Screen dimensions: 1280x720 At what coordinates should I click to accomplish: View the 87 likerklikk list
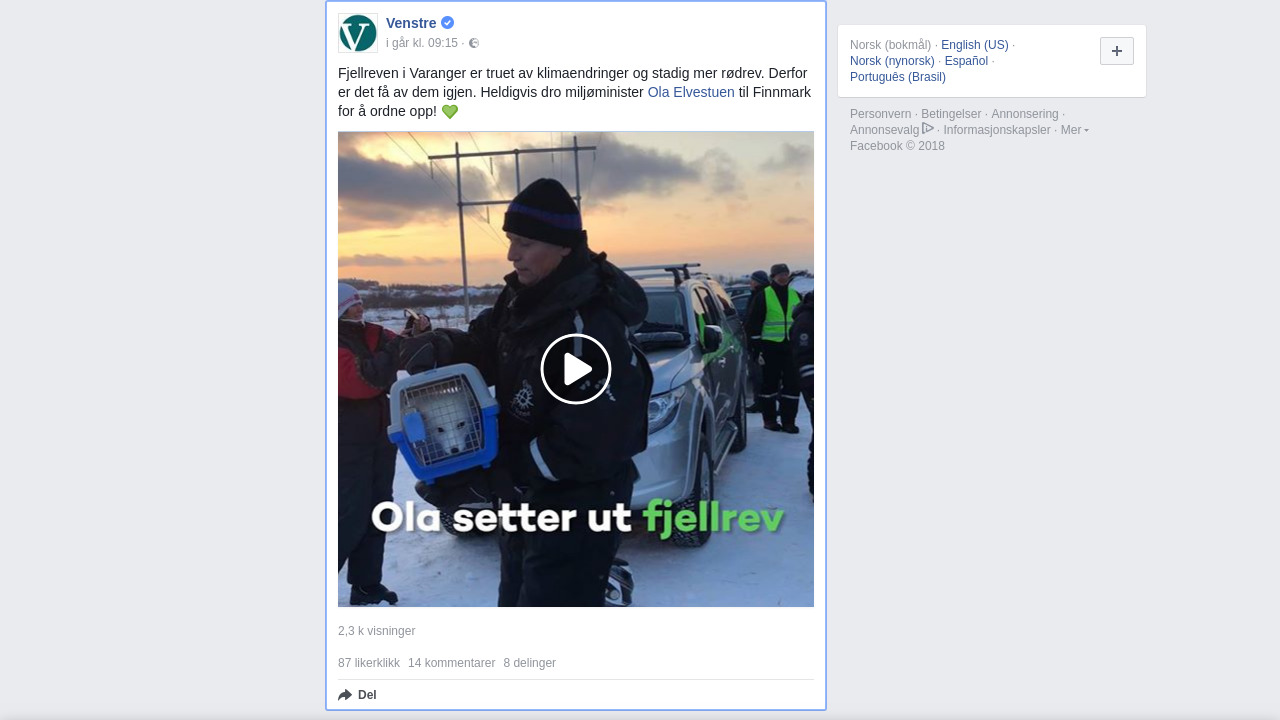click(369, 663)
